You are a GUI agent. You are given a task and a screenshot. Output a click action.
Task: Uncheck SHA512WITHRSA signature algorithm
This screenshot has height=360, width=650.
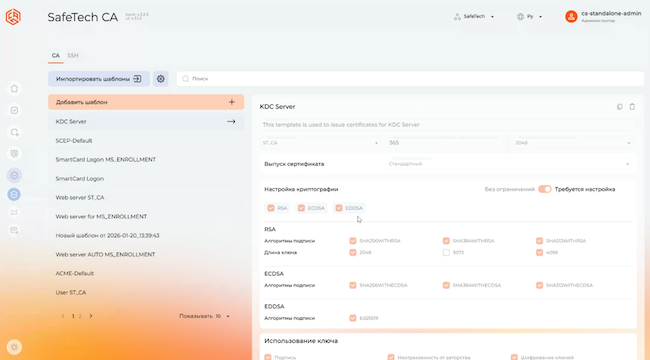(x=539, y=241)
